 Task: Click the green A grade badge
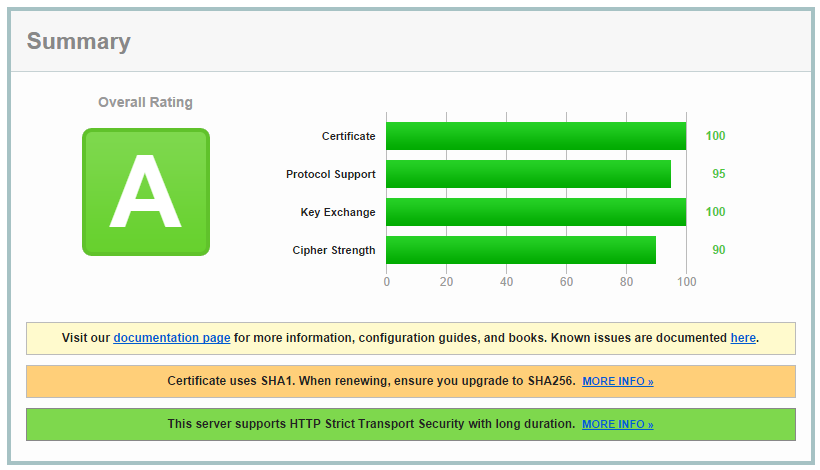tap(145, 192)
